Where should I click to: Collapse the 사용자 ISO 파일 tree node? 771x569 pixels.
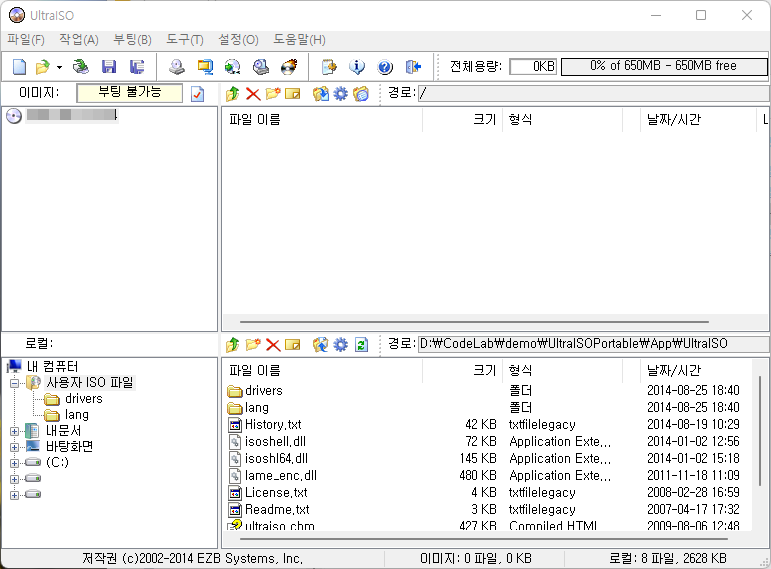pyautogui.click(x=14, y=383)
